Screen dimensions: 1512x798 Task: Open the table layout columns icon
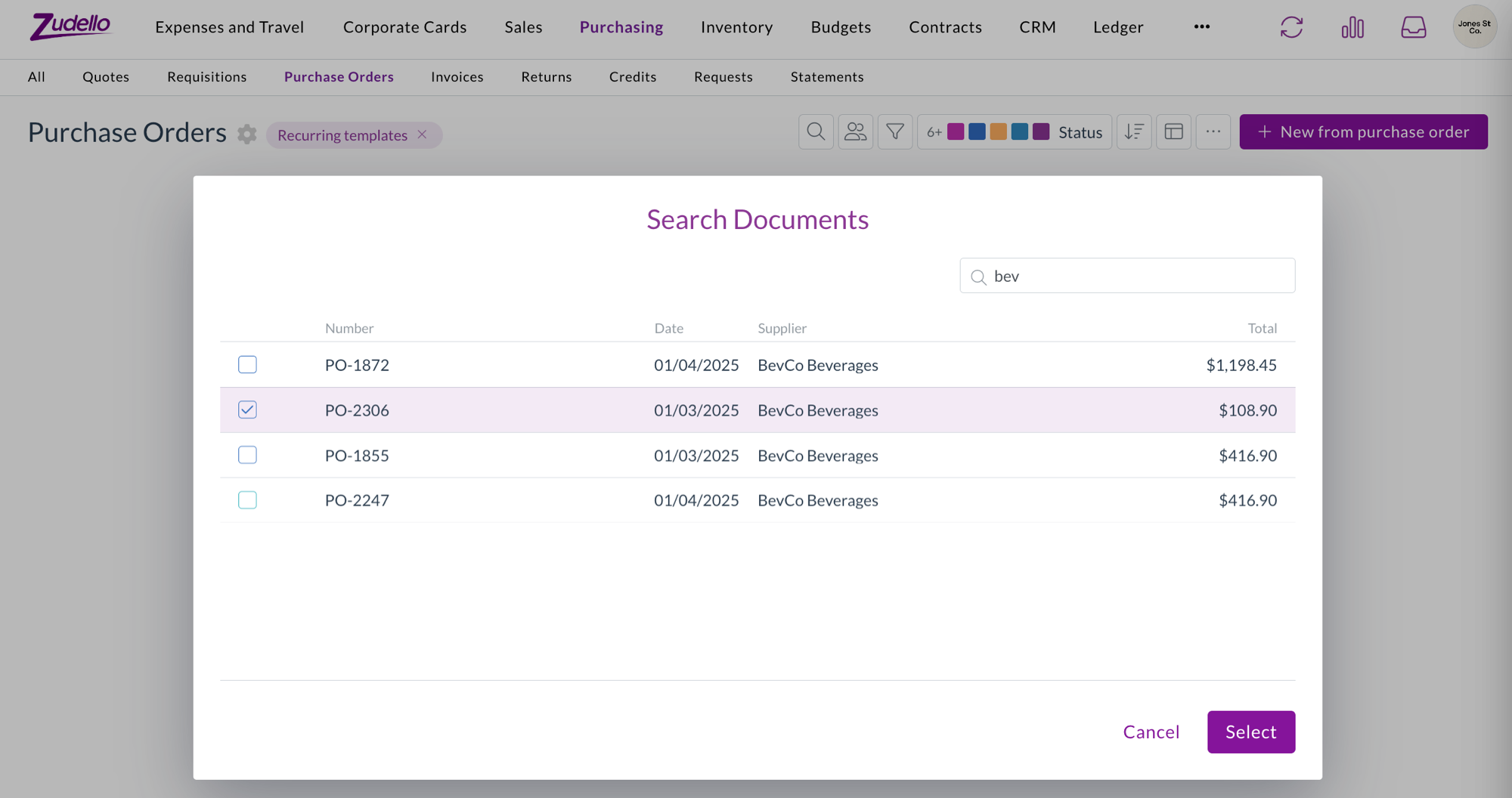coord(1173,131)
